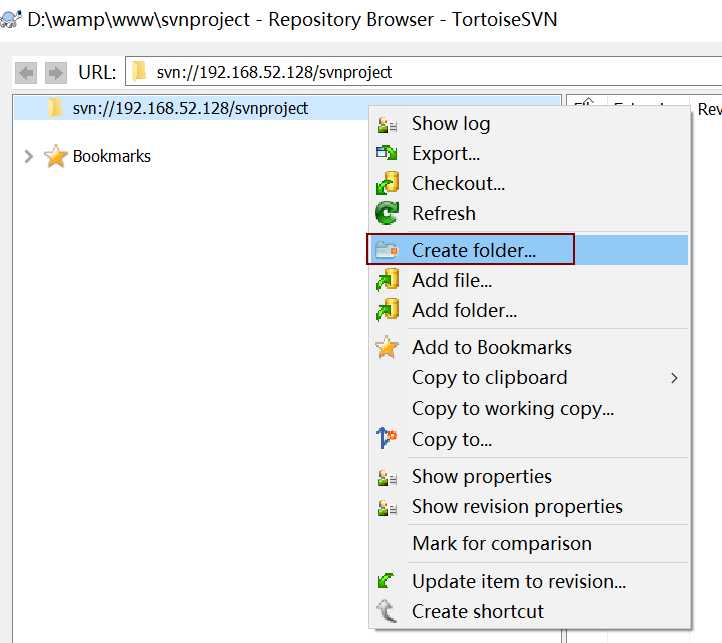
Task: Click the Create shortcut icon
Action: coord(386,611)
